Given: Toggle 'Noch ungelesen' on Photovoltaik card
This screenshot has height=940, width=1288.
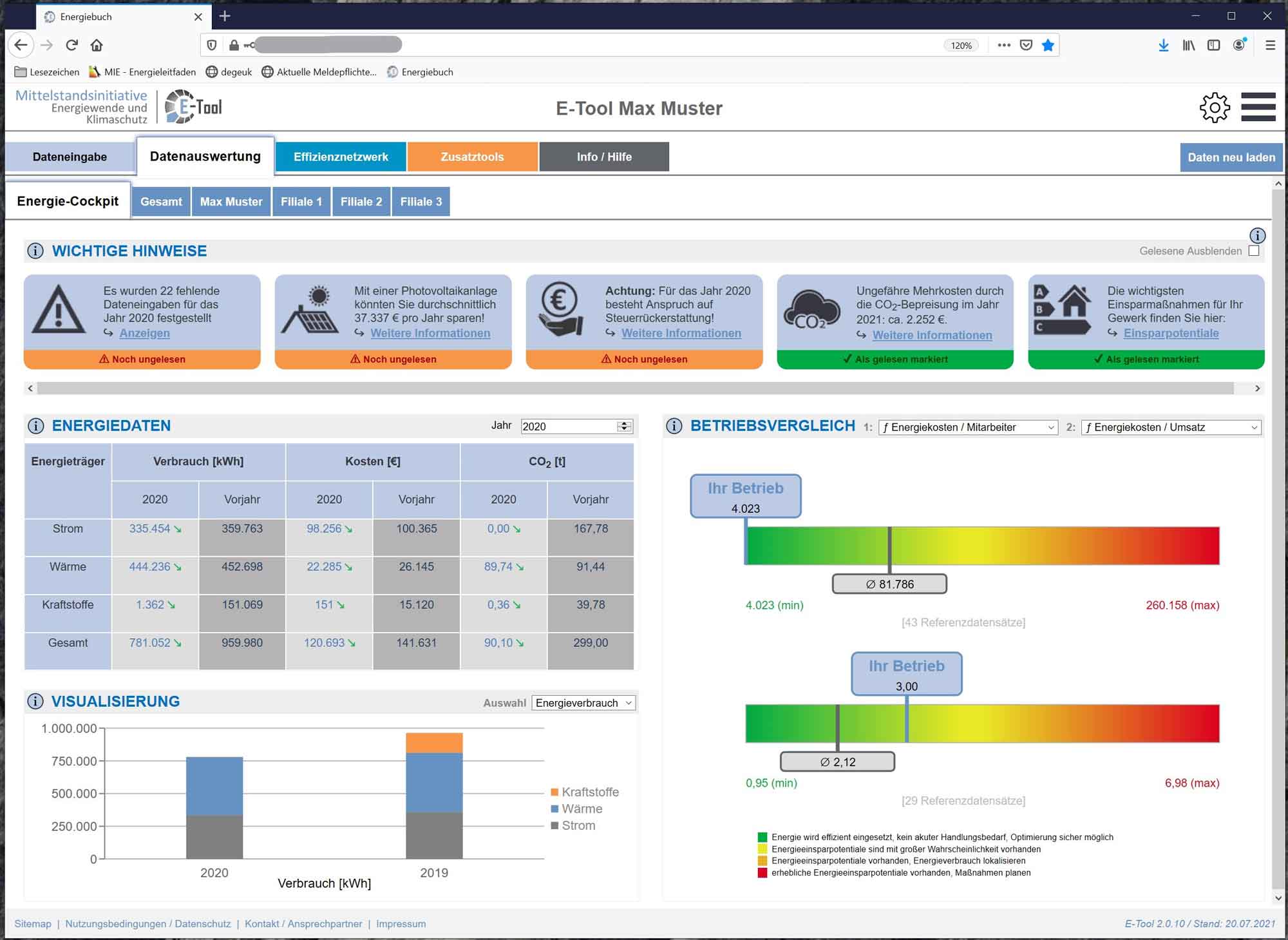Looking at the screenshot, I should (x=393, y=360).
